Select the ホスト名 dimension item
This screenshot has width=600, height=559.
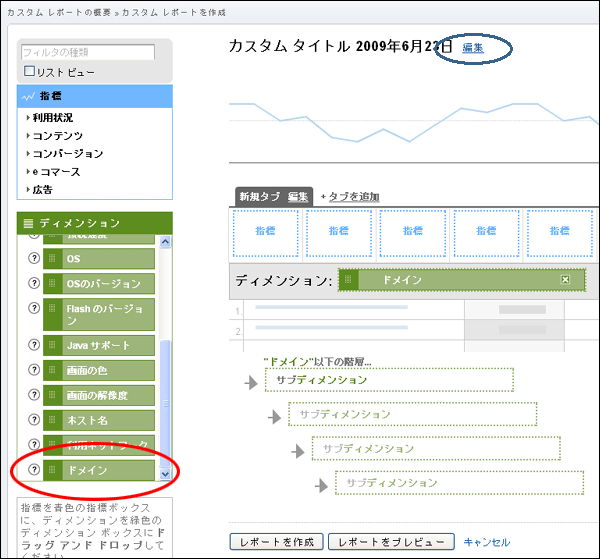[99, 420]
